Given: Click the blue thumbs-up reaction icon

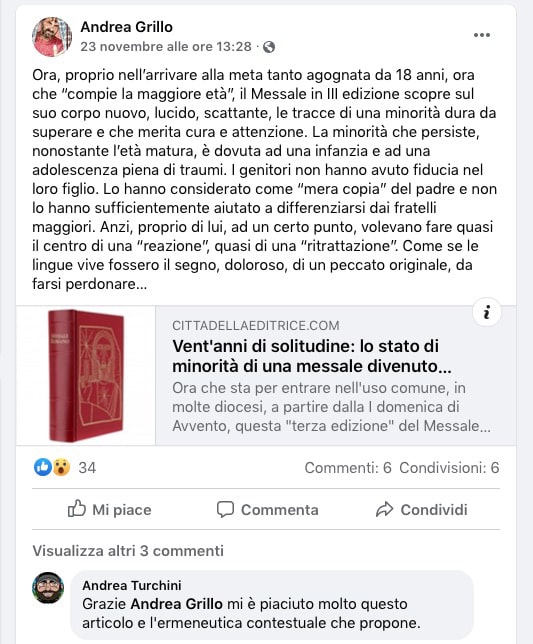Looking at the screenshot, I should tap(42, 467).
